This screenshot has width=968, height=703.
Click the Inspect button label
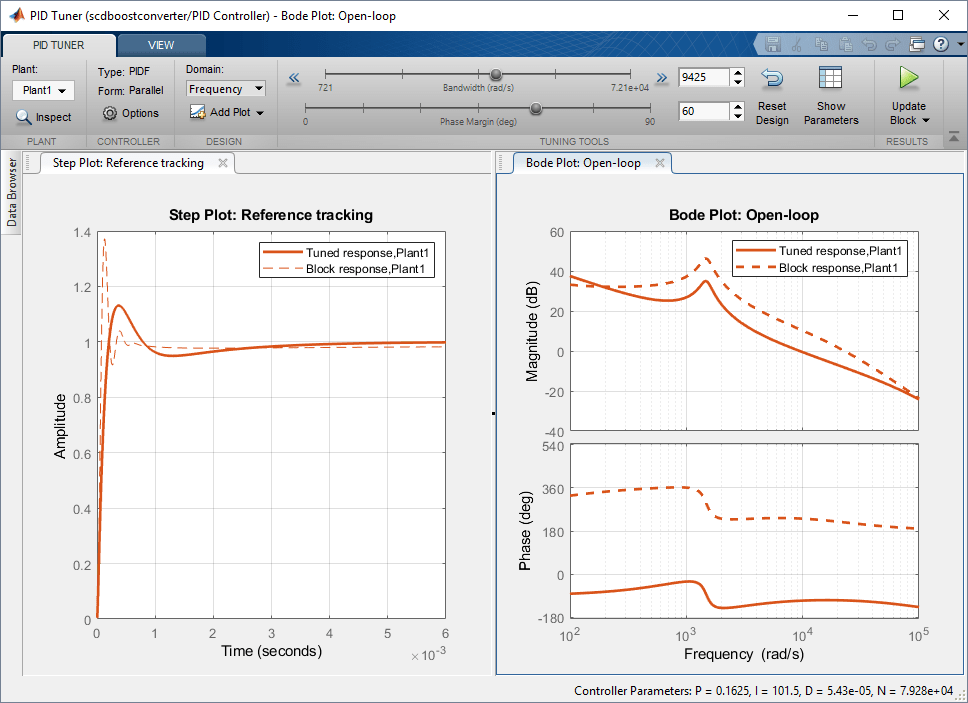pyautogui.click(x=53, y=117)
